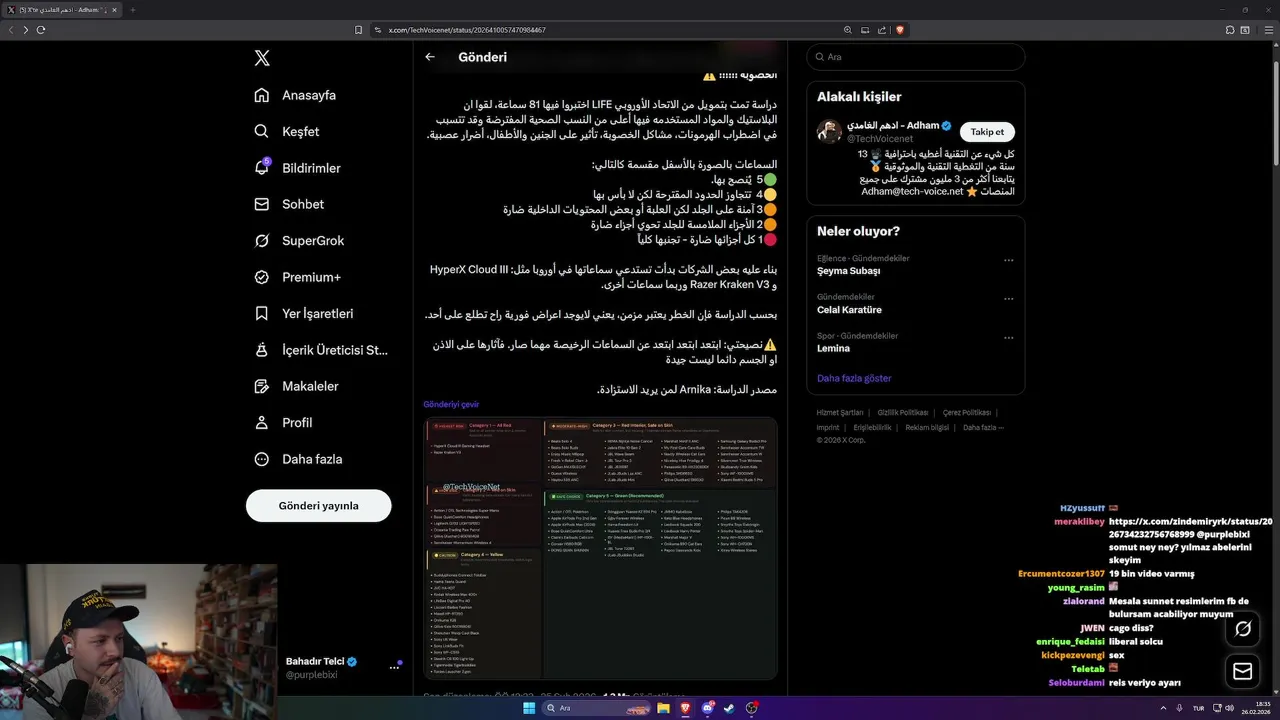Click the Brave Shields lion icon
Image resolution: width=1280 pixels, height=720 pixels.
(x=899, y=30)
